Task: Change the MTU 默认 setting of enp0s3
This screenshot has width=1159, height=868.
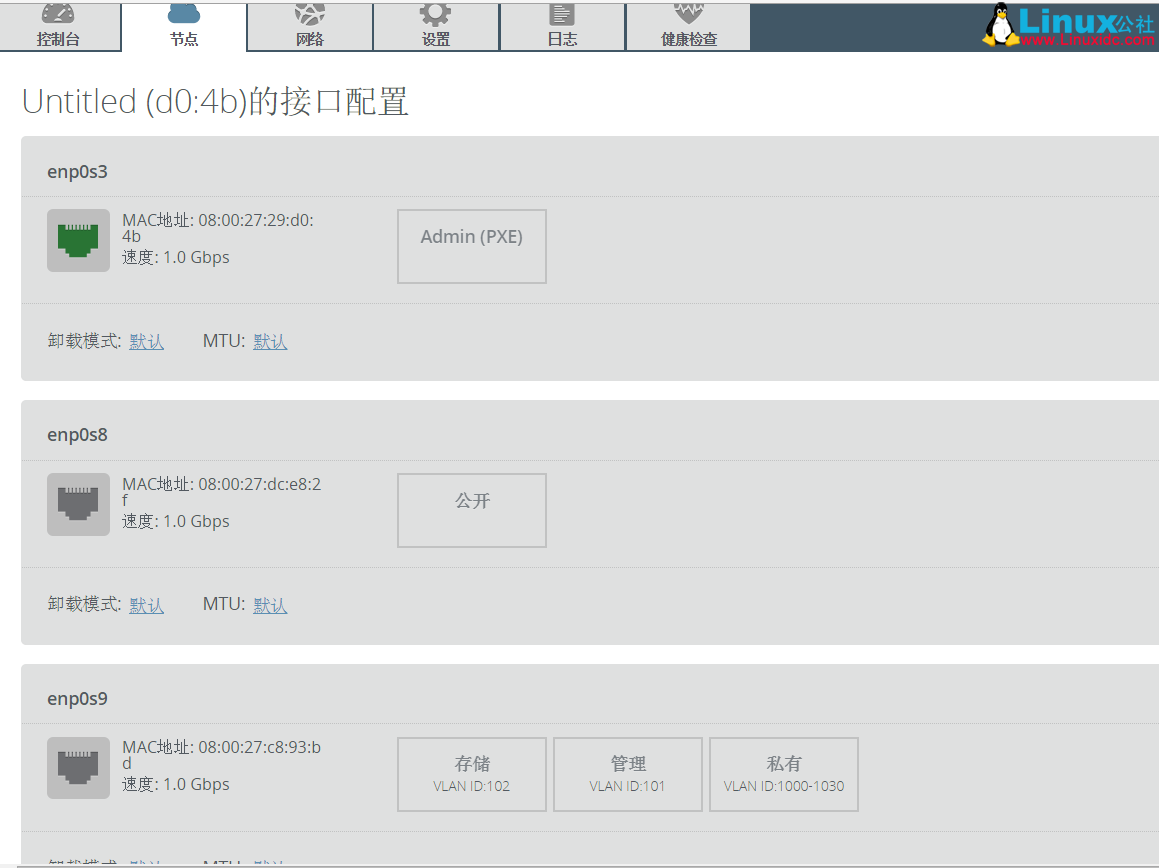Action: 270,340
